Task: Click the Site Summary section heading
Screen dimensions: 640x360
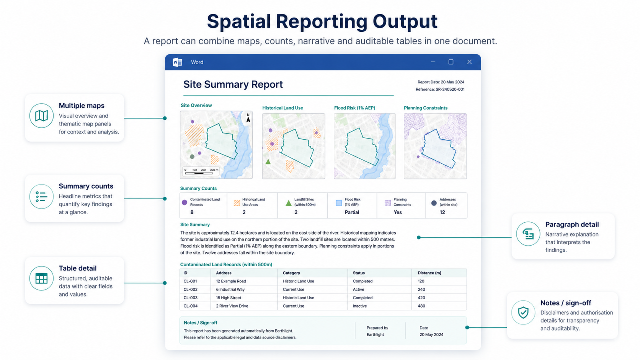Action: (x=195, y=224)
